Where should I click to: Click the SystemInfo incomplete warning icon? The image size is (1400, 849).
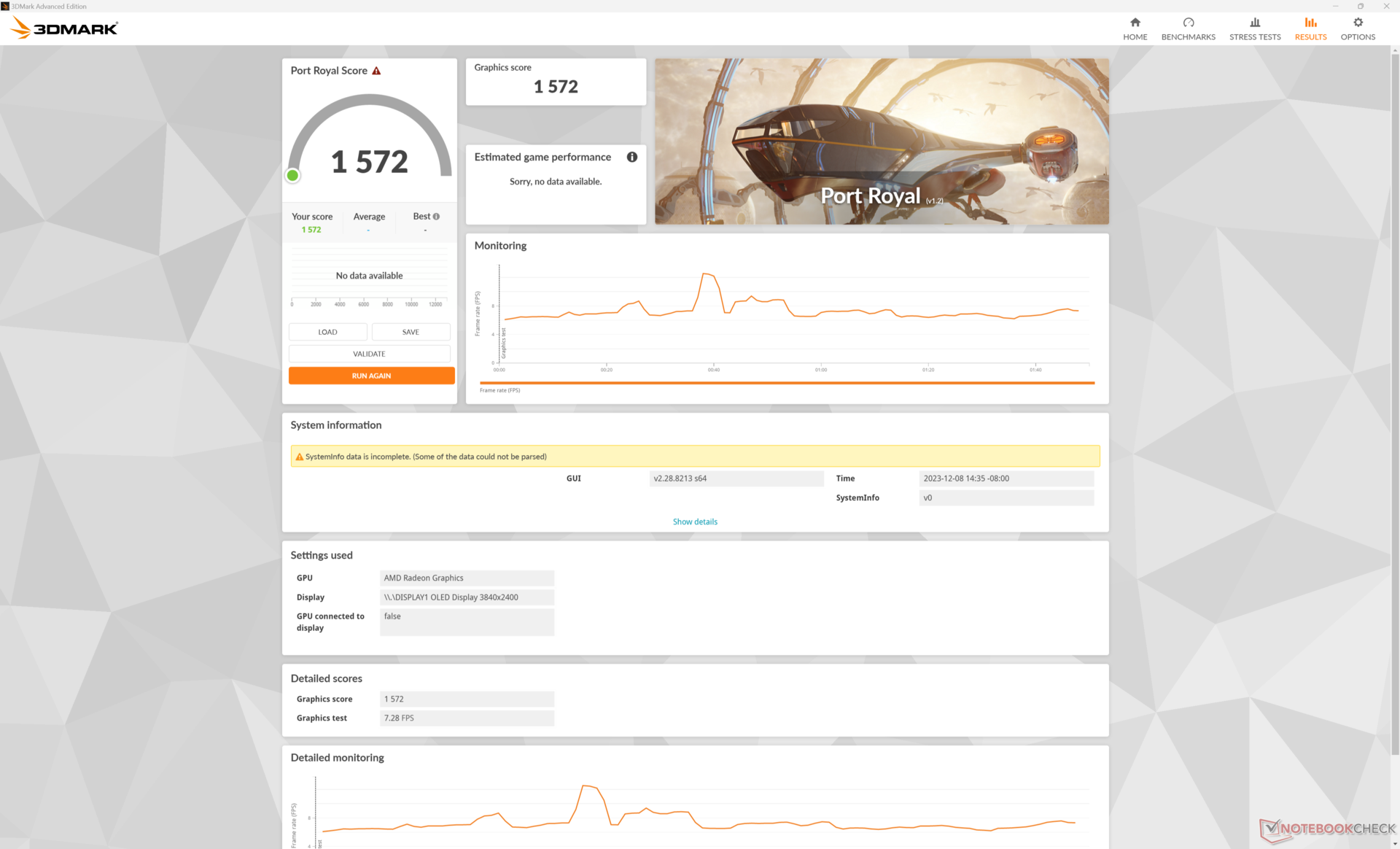click(299, 457)
